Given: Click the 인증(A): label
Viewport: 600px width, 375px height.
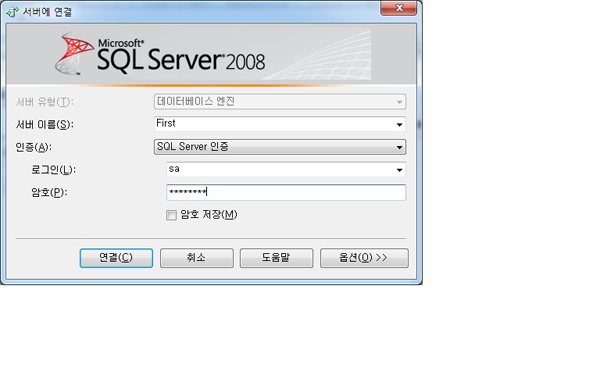Looking at the screenshot, I should pyautogui.click(x=33, y=147).
